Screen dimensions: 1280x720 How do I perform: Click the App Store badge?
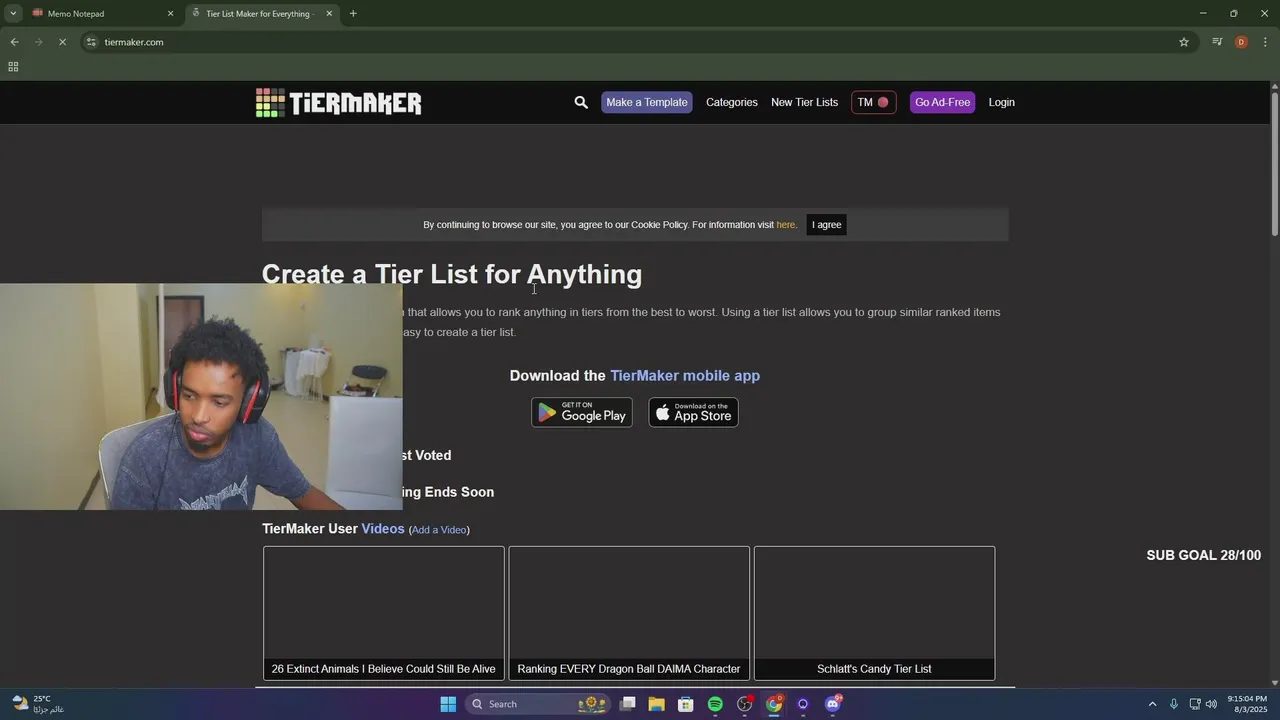(x=693, y=412)
